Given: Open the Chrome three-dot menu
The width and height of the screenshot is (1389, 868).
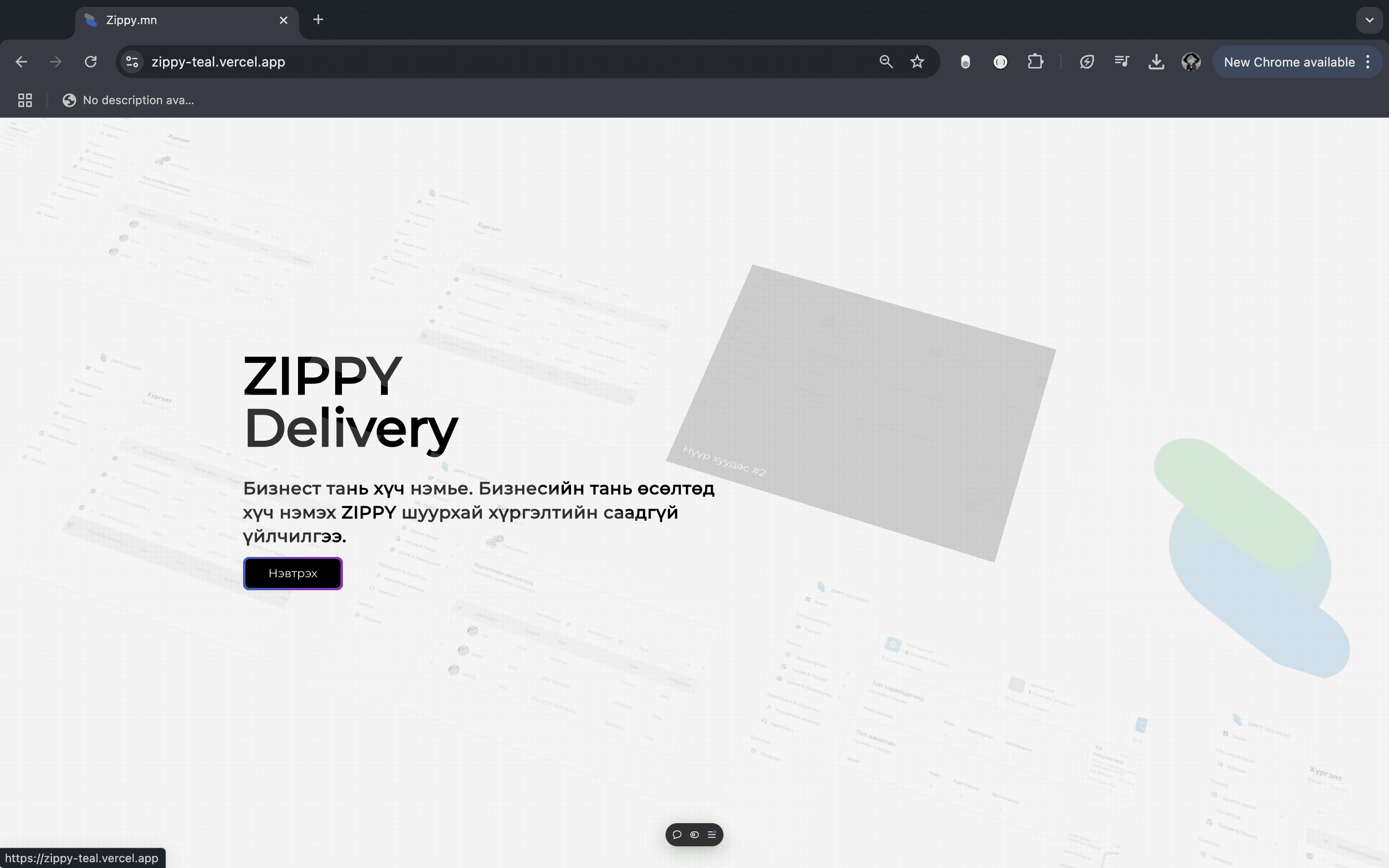Looking at the screenshot, I should click(1368, 62).
